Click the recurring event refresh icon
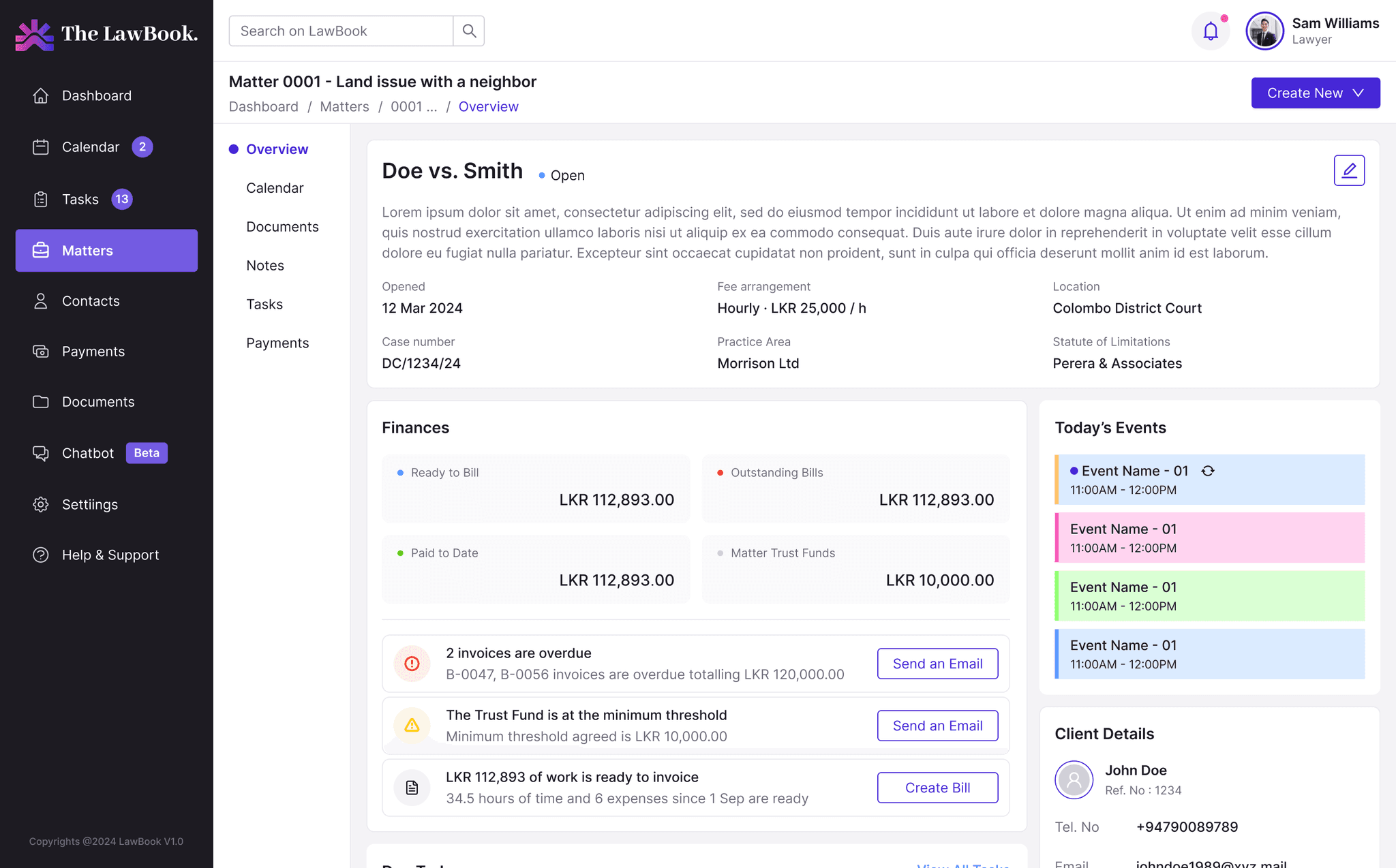This screenshot has height=868, width=1396. [1208, 471]
